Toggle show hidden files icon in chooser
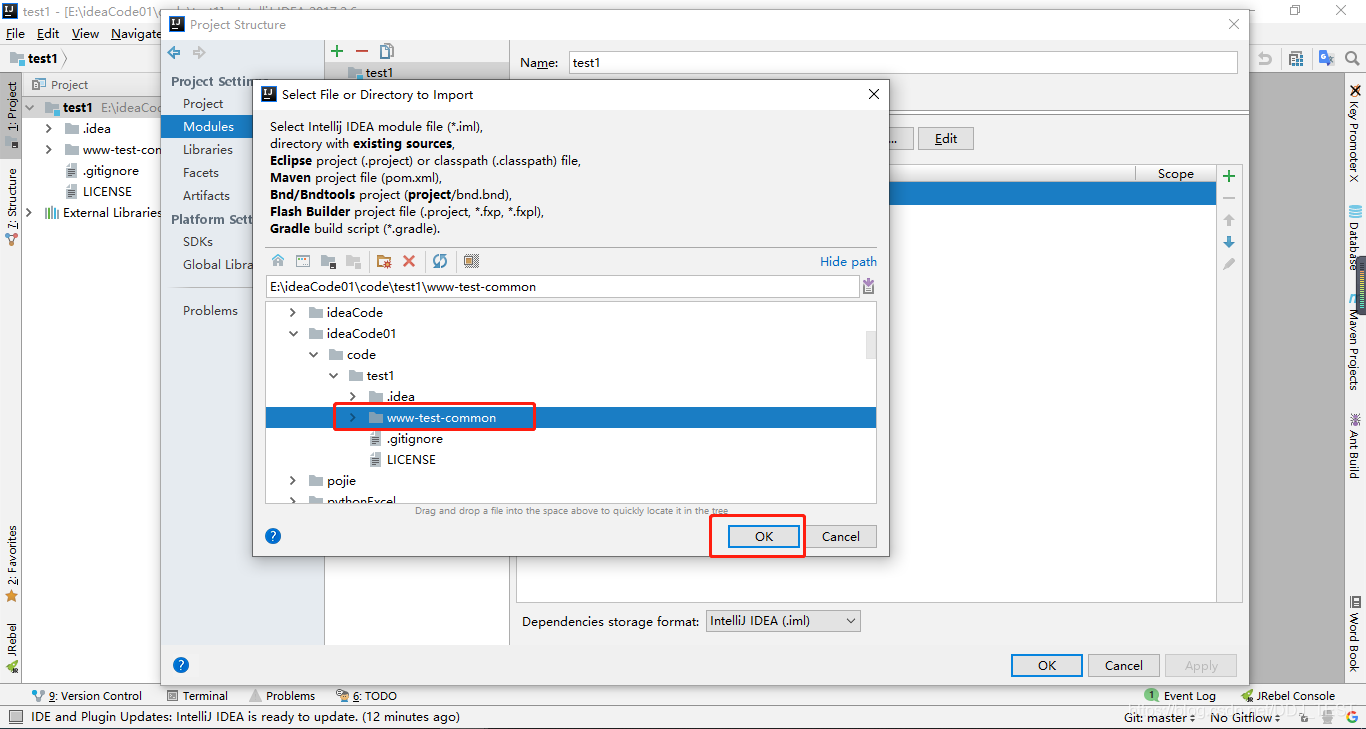Image resolution: width=1366 pixels, height=729 pixels. [472, 261]
